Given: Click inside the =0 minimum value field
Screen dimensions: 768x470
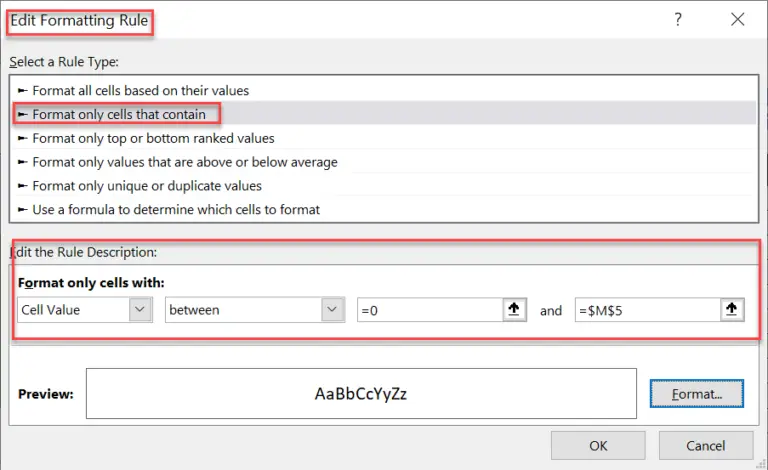Looking at the screenshot, I should pos(428,310).
